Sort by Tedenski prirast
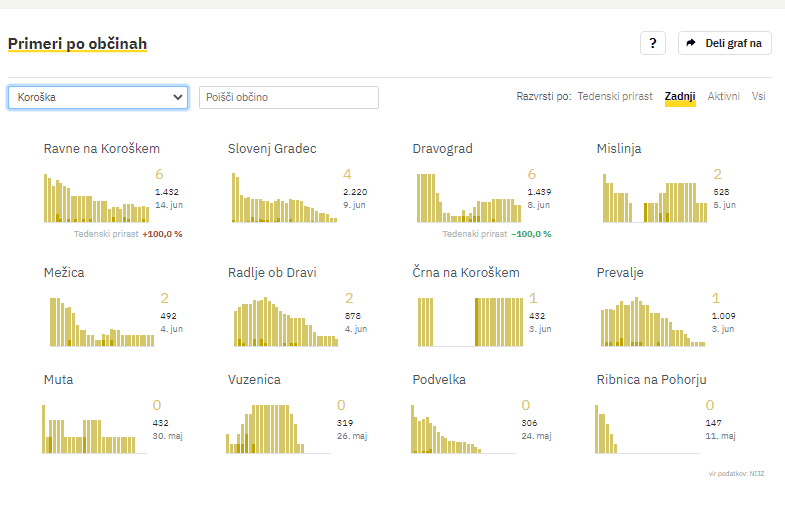 coord(614,96)
